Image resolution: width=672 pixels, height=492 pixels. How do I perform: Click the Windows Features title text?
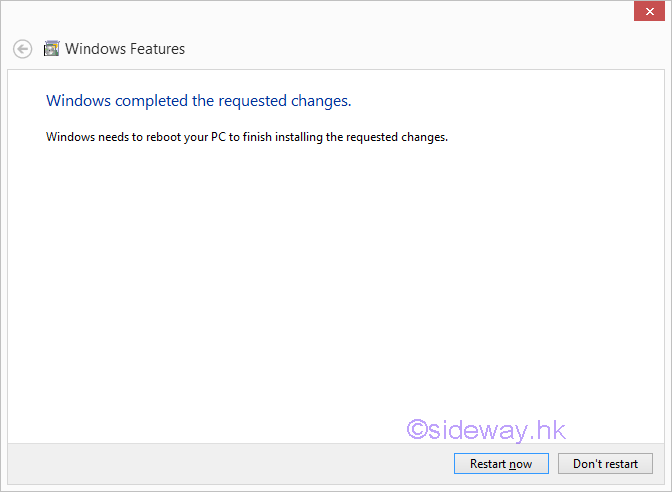coord(125,48)
